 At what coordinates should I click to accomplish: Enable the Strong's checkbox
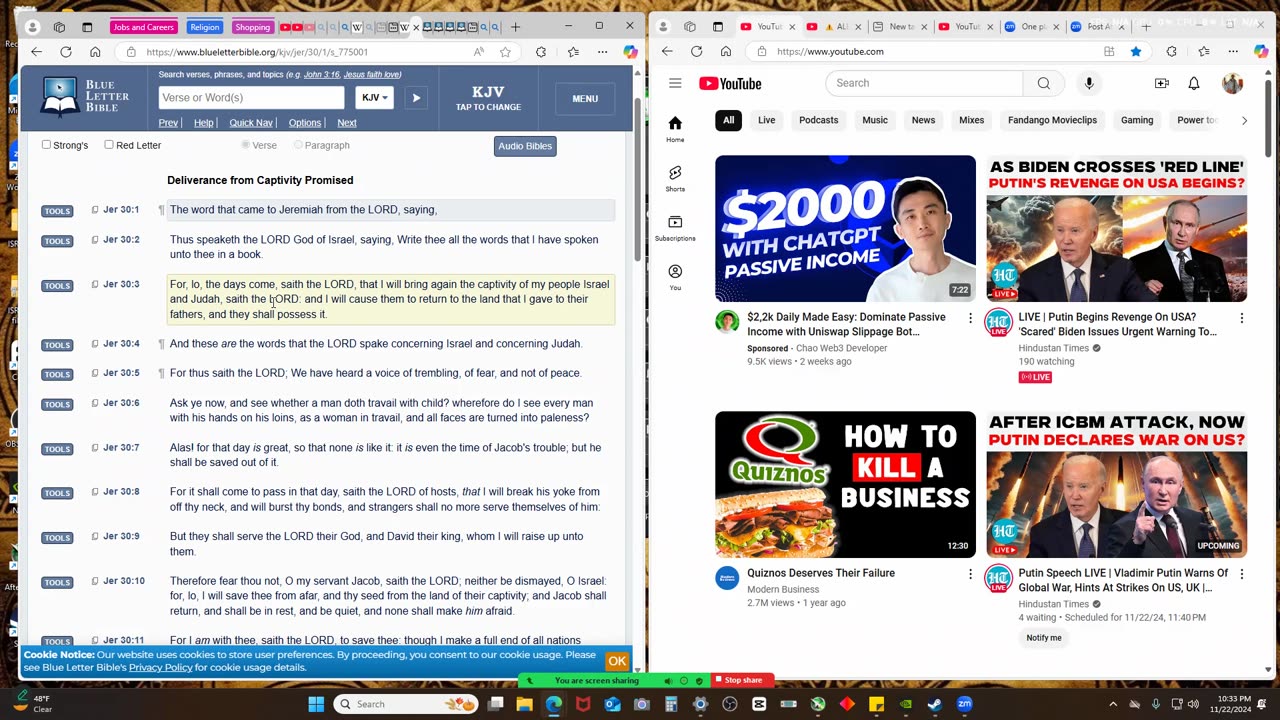(46, 145)
